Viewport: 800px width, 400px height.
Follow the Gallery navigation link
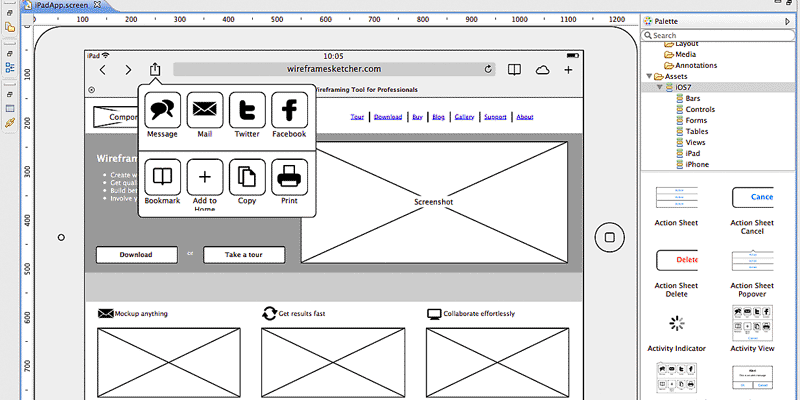(464, 117)
